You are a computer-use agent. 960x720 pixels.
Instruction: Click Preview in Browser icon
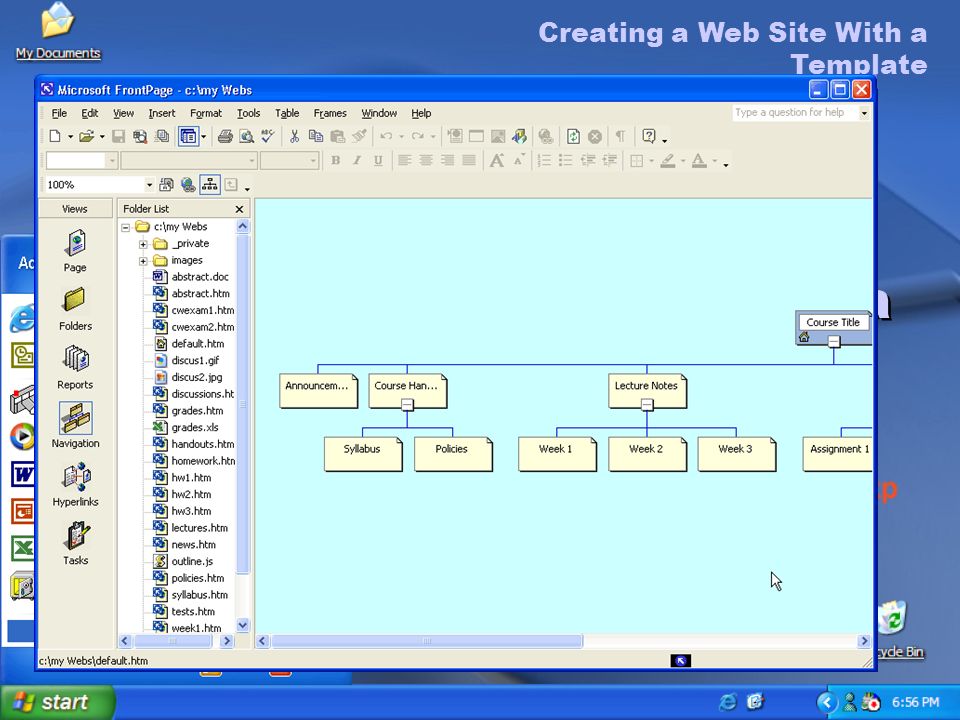pos(246,137)
